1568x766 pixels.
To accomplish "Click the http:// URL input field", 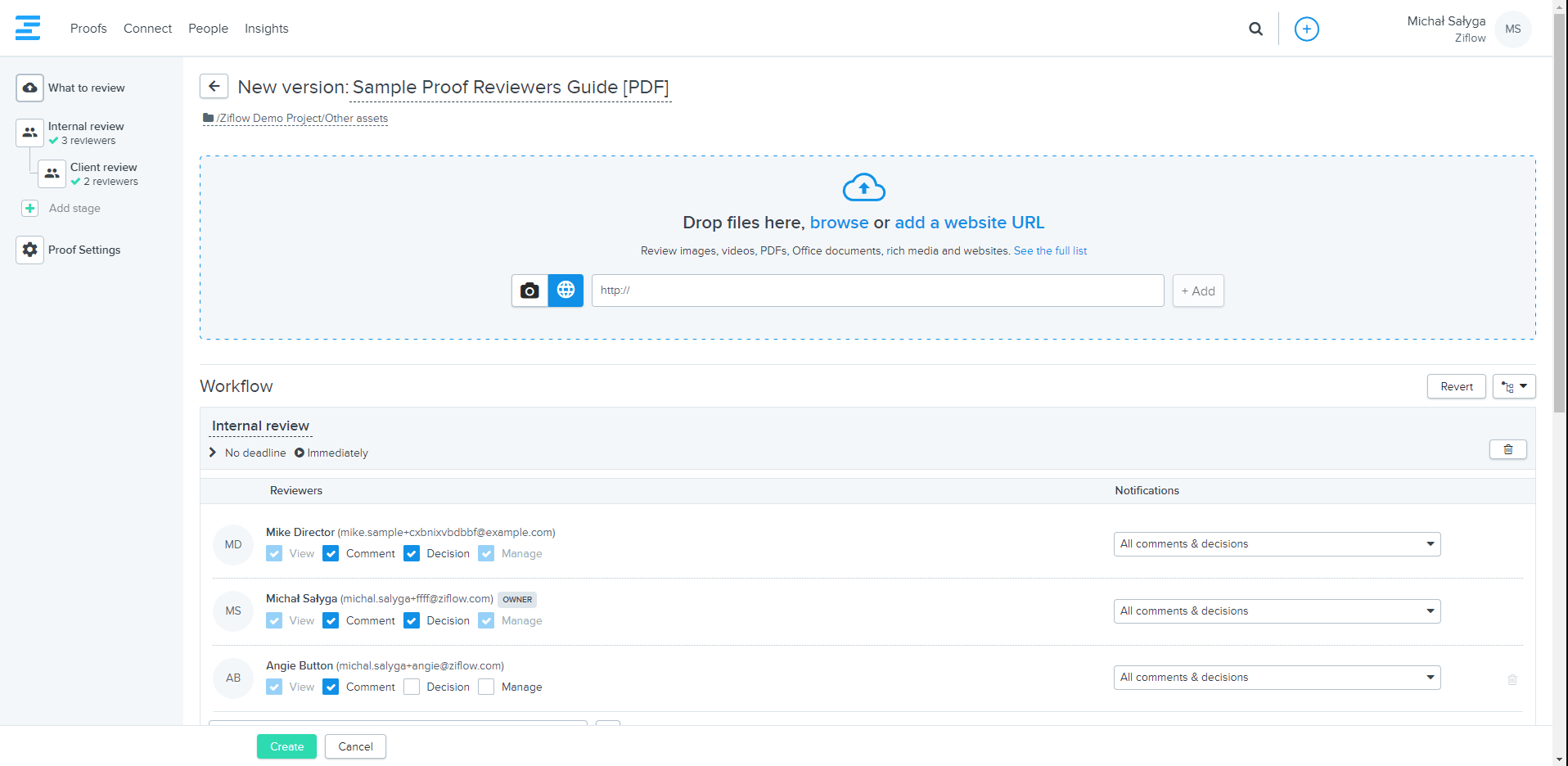I will tap(877, 291).
